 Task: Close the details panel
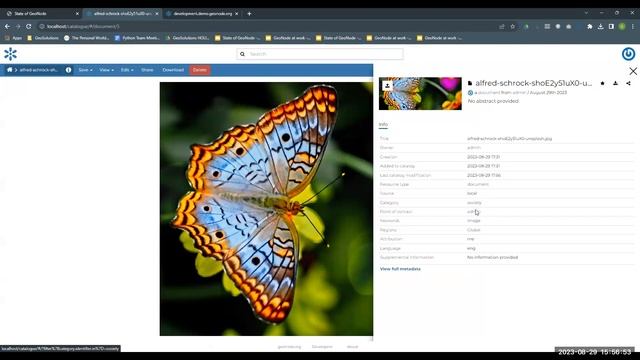[633, 71]
